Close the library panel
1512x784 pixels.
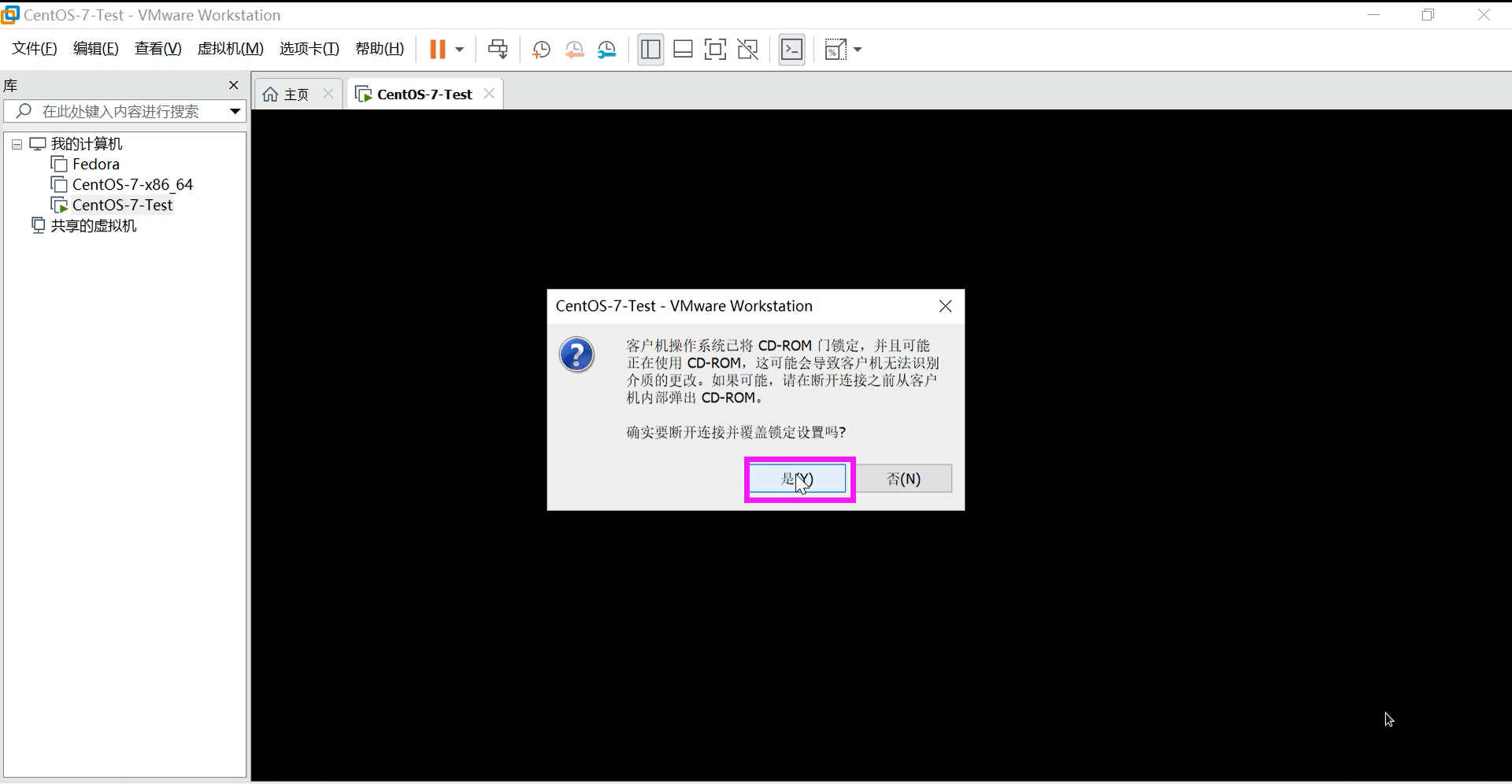233,85
